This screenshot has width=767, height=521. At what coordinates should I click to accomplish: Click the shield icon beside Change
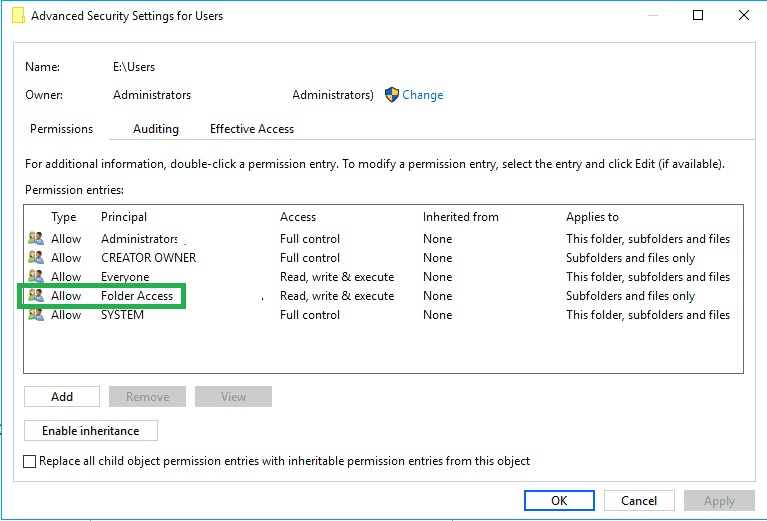392,94
